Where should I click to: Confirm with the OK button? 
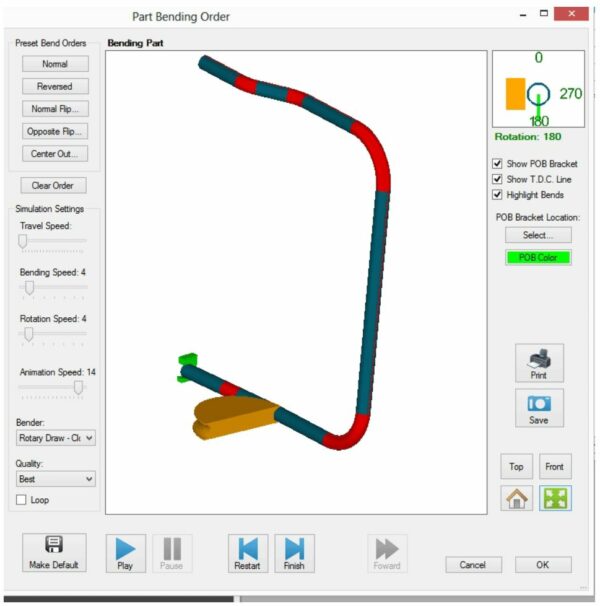[x=543, y=565]
